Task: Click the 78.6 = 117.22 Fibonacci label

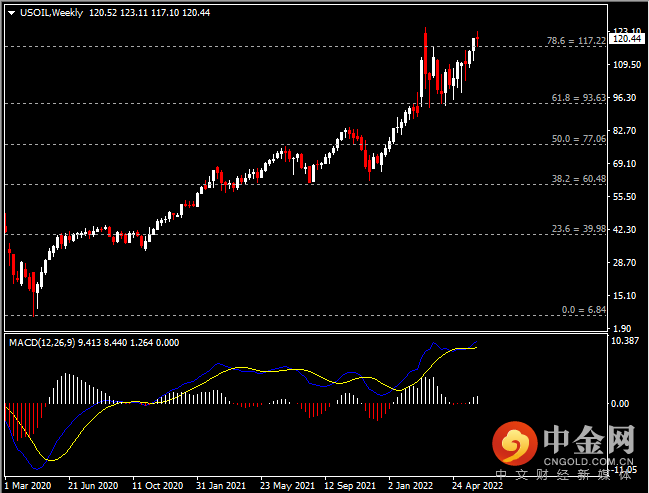Action: [x=576, y=41]
